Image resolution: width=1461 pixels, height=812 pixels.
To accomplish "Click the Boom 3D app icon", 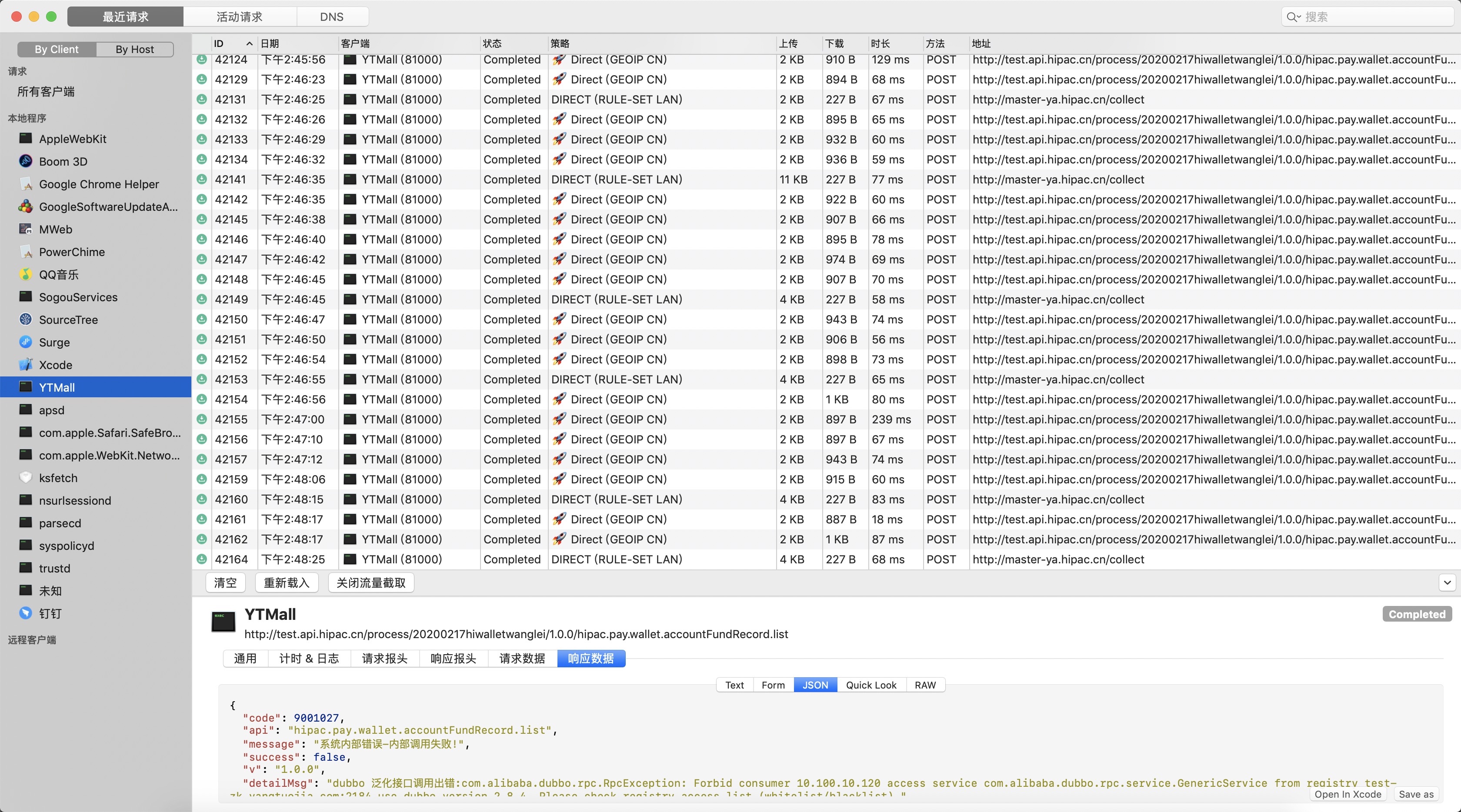I will 26,161.
